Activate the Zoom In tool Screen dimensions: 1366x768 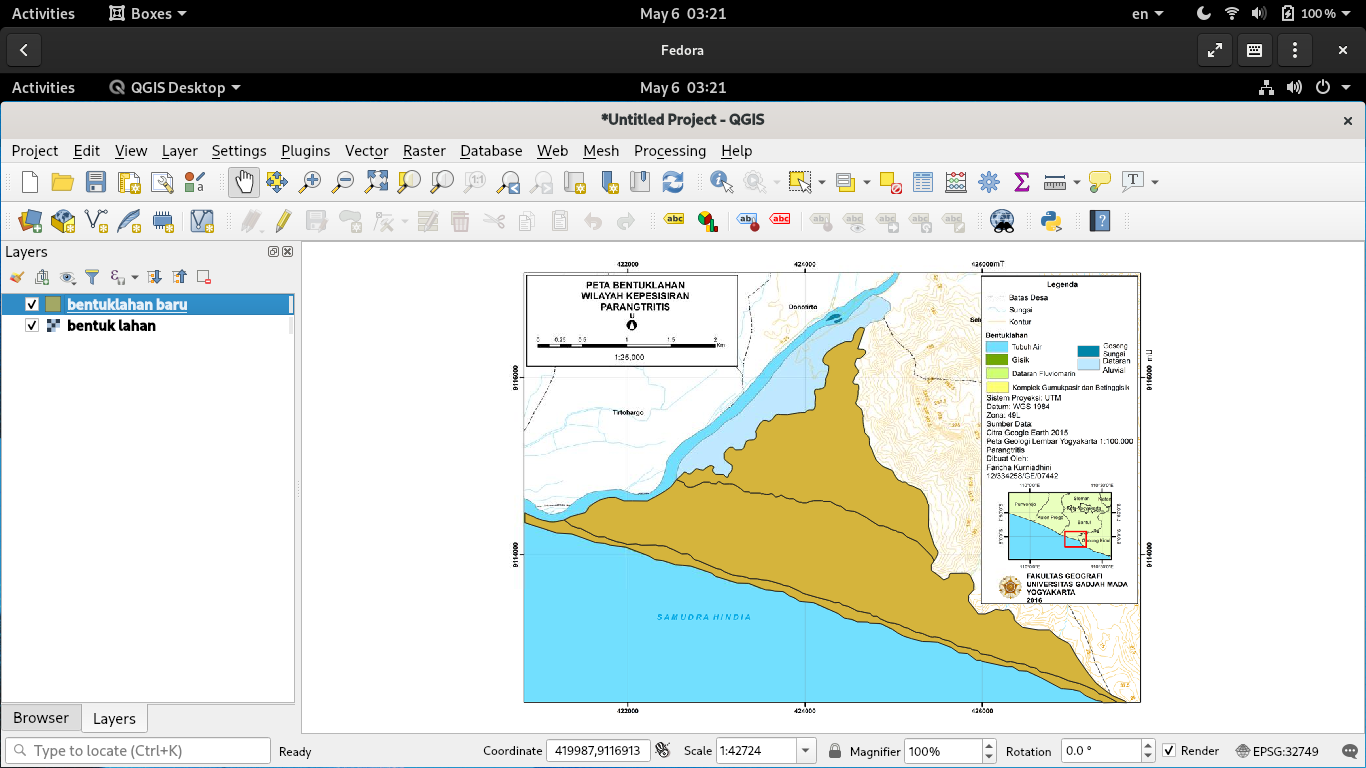[x=309, y=182]
